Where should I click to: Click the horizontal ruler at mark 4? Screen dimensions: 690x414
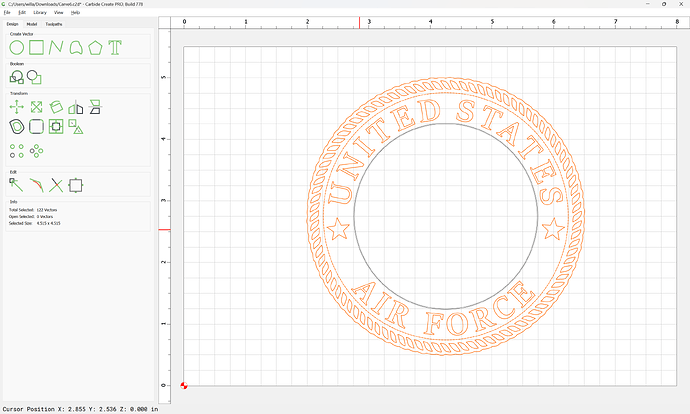430,23
